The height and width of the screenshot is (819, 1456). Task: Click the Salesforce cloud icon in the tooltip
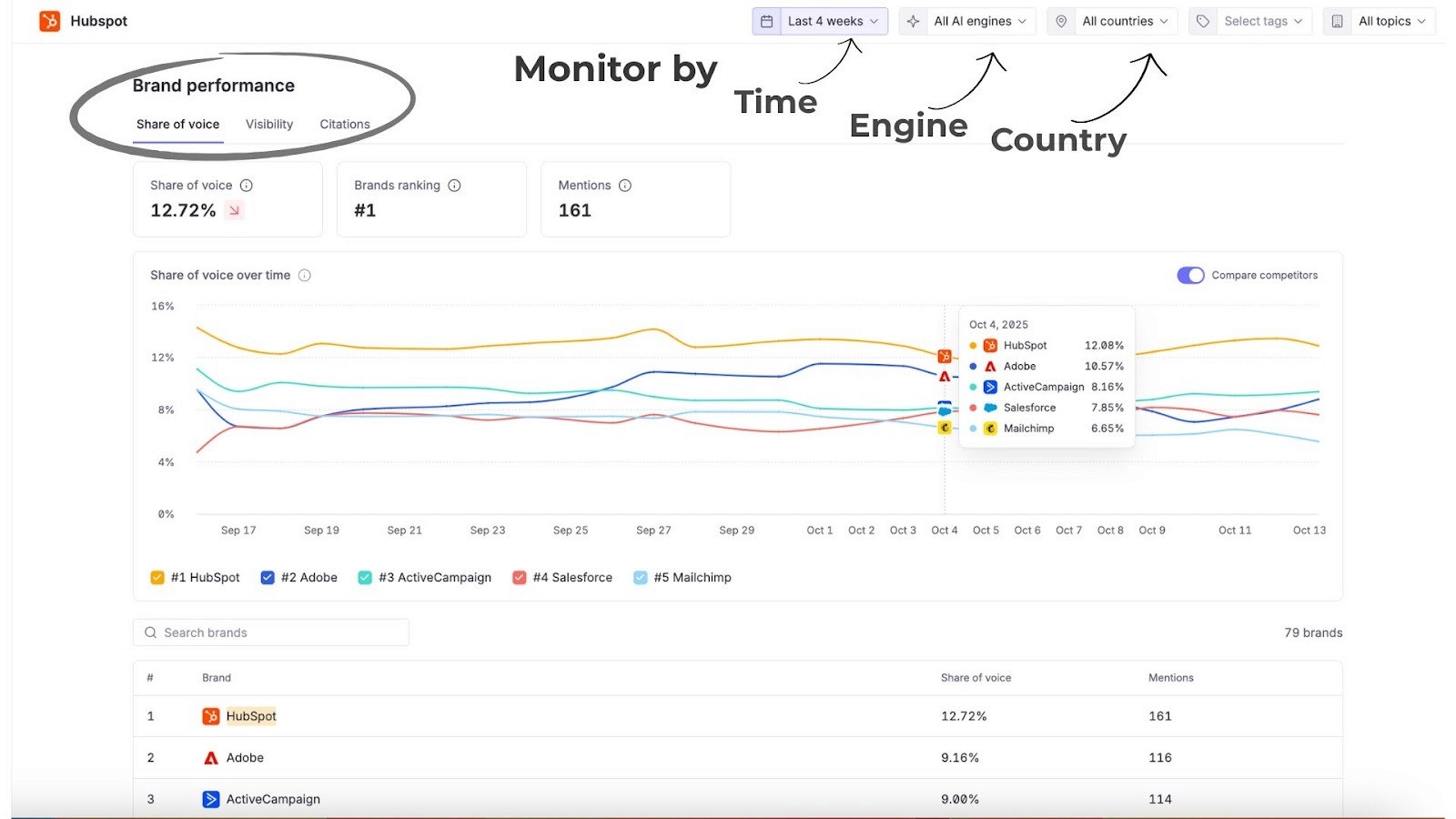point(990,408)
